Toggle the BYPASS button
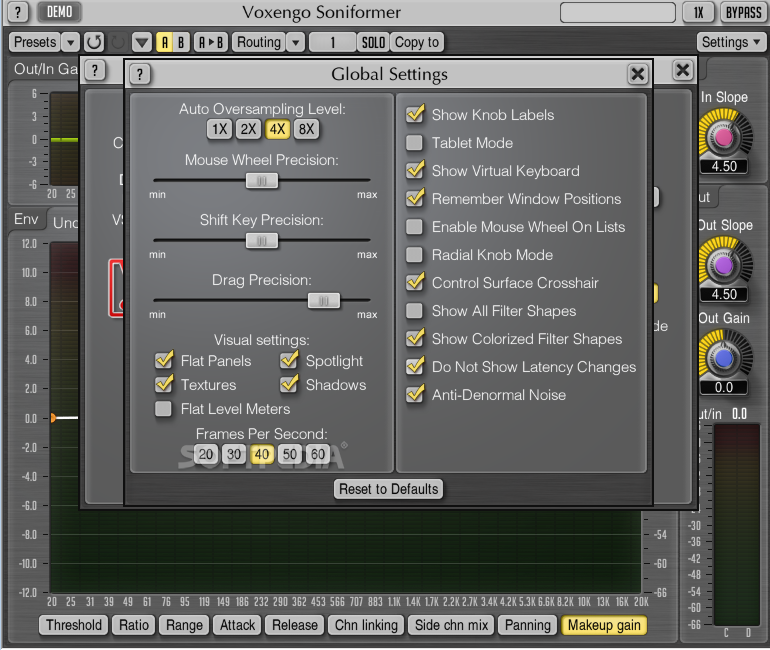The width and height of the screenshot is (770, 650). (743, 12)
